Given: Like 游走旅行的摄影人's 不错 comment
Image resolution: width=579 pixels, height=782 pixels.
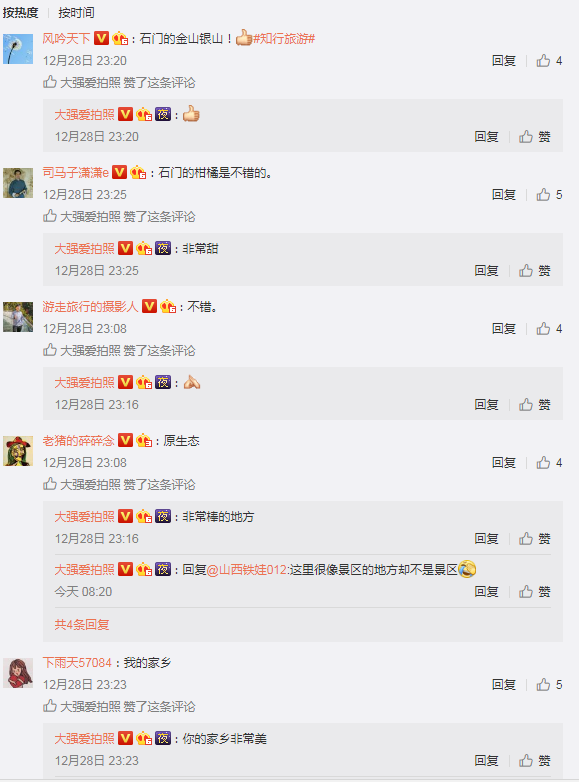Looking at the screenshot, I should point(549,329).
